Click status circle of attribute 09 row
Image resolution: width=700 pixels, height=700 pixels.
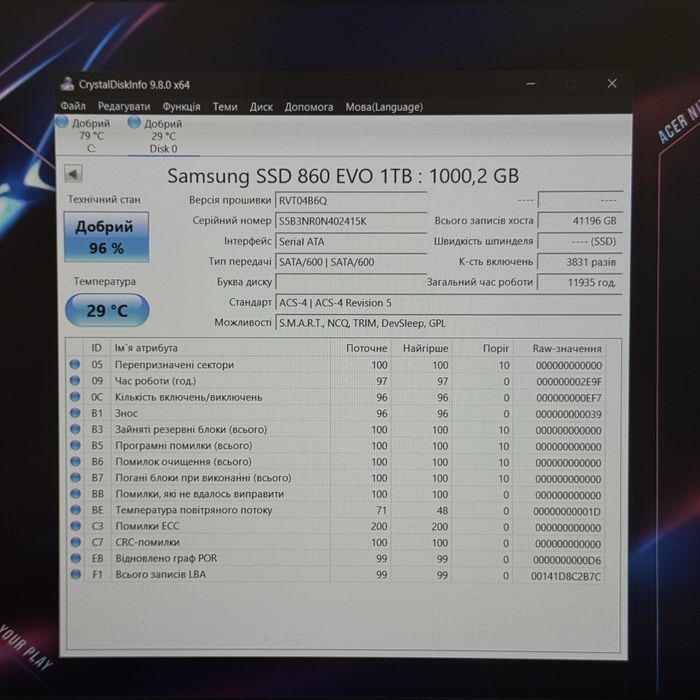(75, 380)
